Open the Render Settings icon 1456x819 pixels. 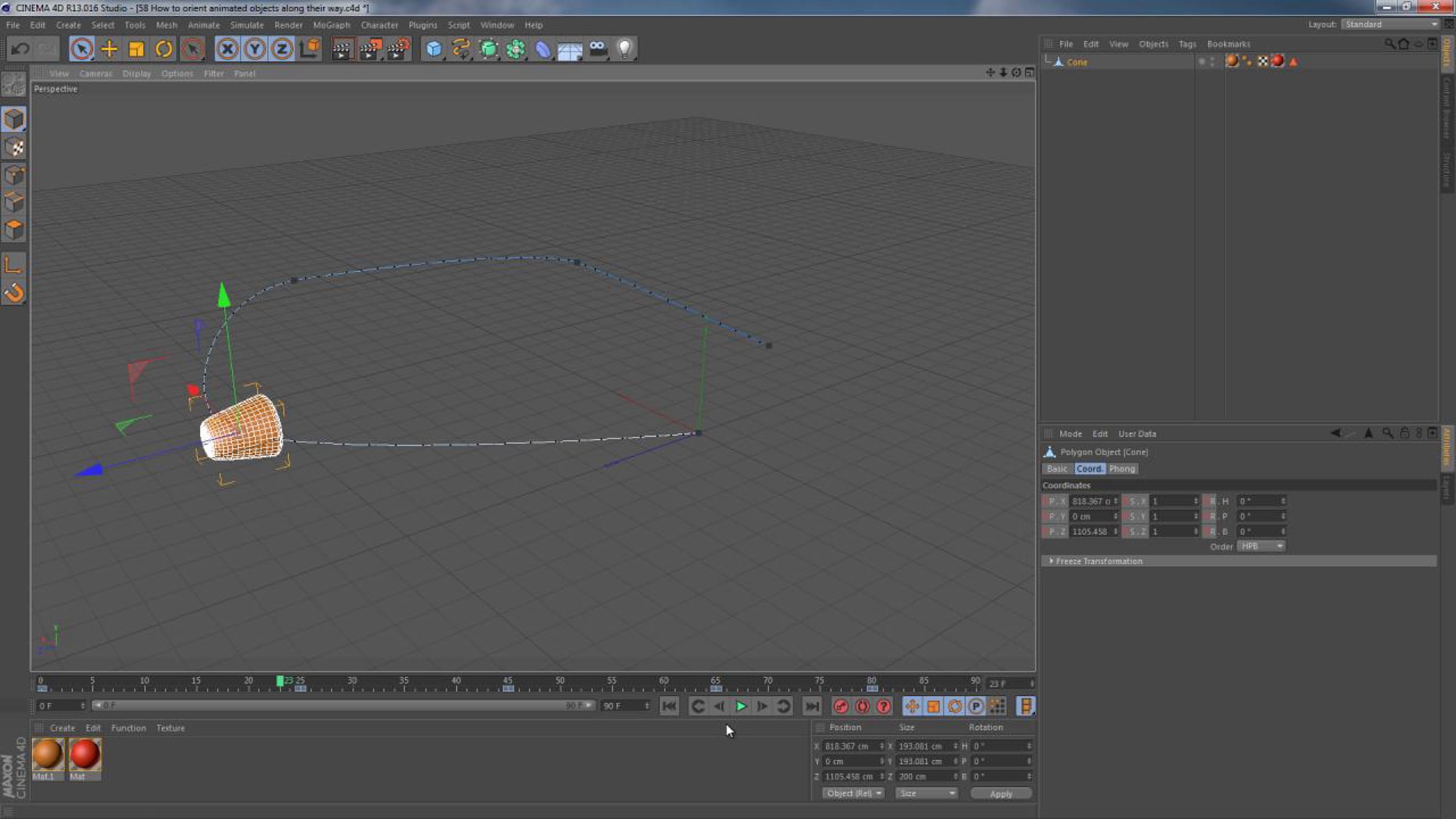click(x=398, y=49)
